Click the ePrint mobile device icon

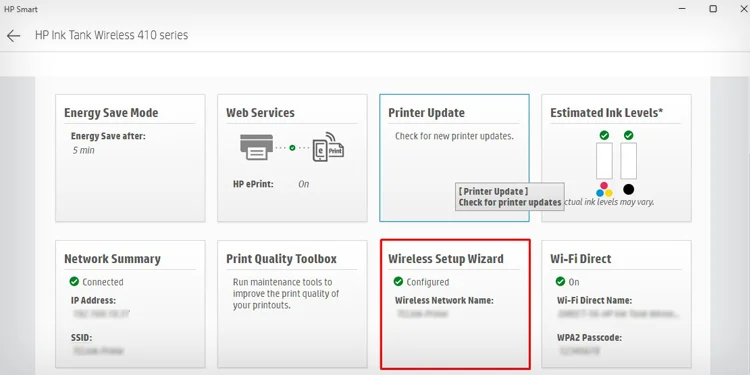[328, 147]
